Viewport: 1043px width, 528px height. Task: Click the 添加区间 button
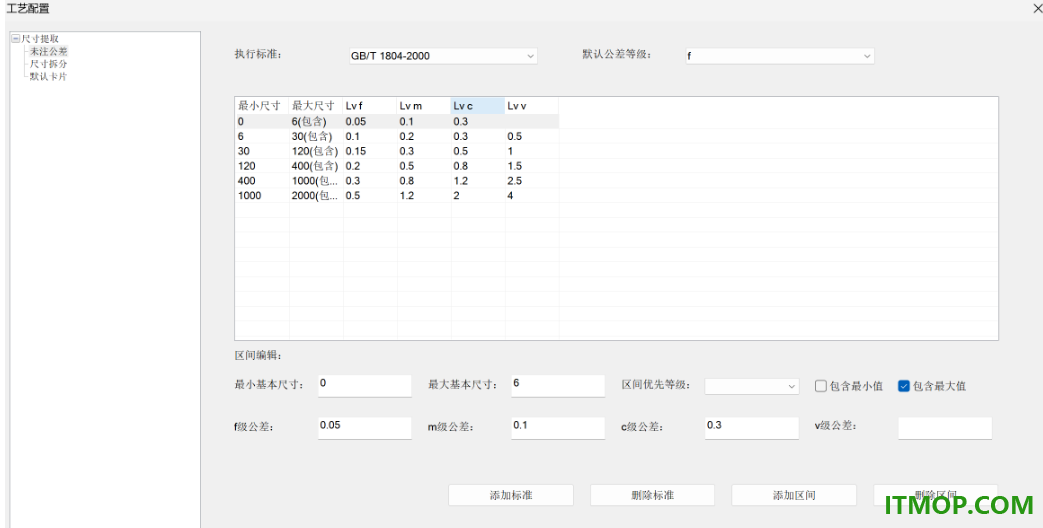pos(794,495)
